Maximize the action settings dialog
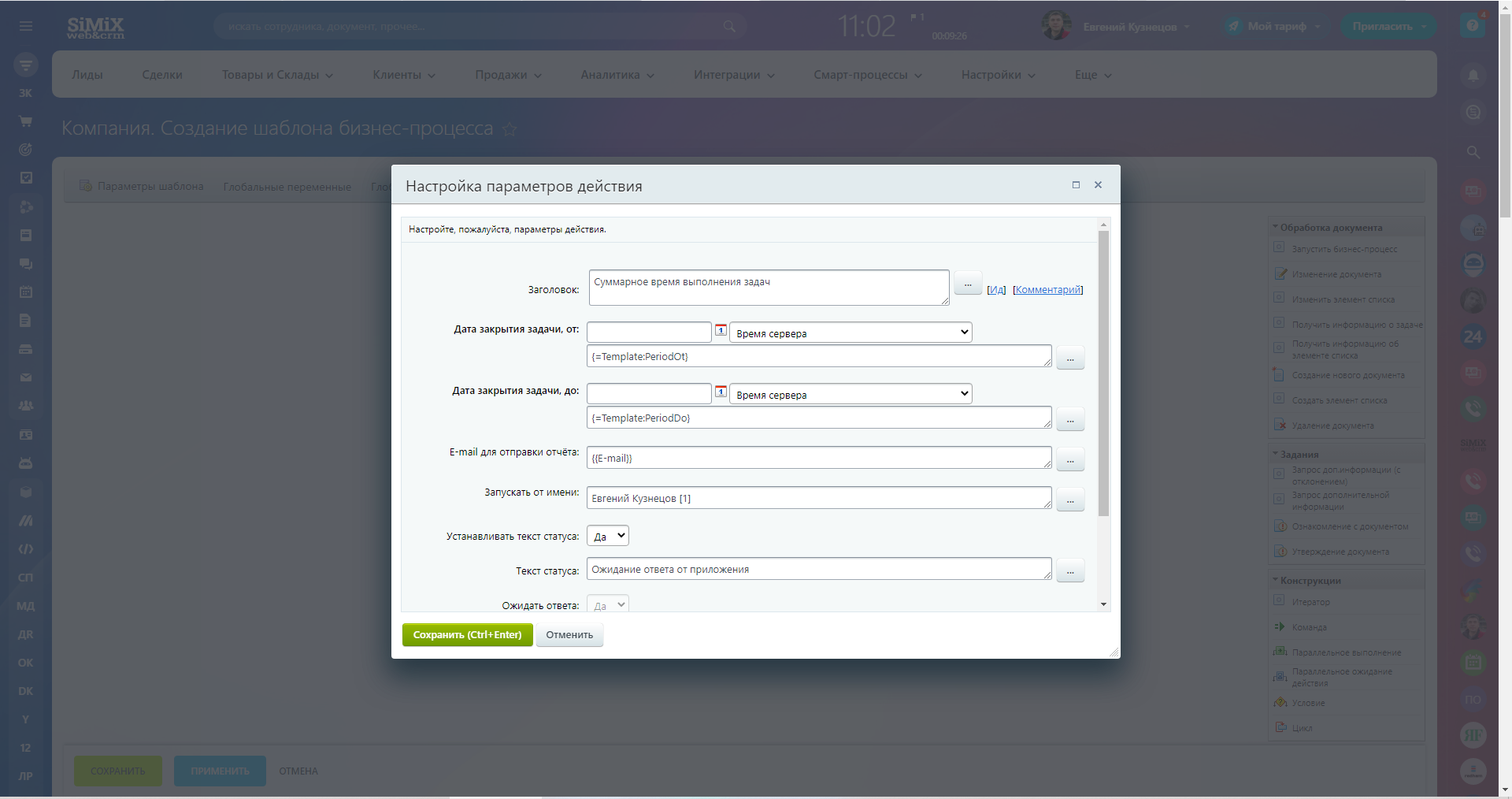The image size is (1512, 799). click(x=1076, y=185)
